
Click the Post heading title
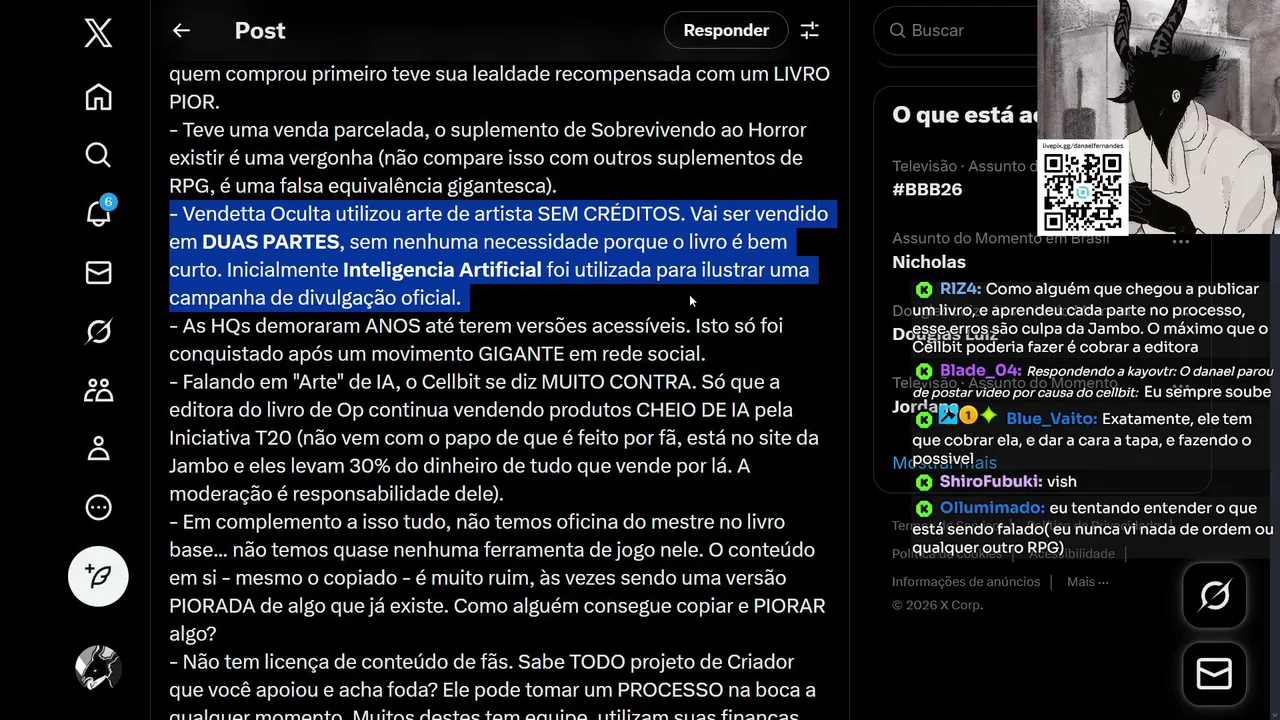click(x=260, y=31)
